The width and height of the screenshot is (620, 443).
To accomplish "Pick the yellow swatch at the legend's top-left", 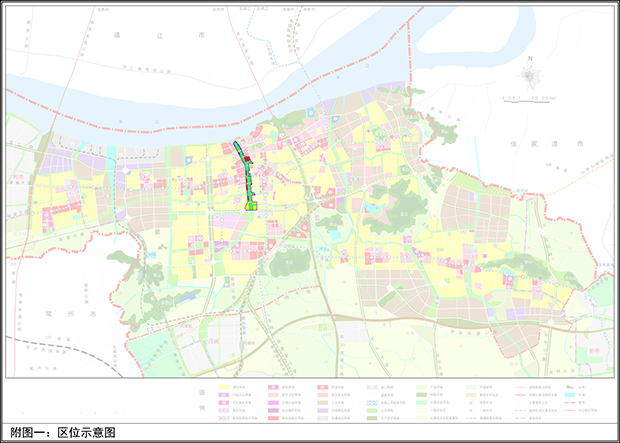I will (224, 387).
